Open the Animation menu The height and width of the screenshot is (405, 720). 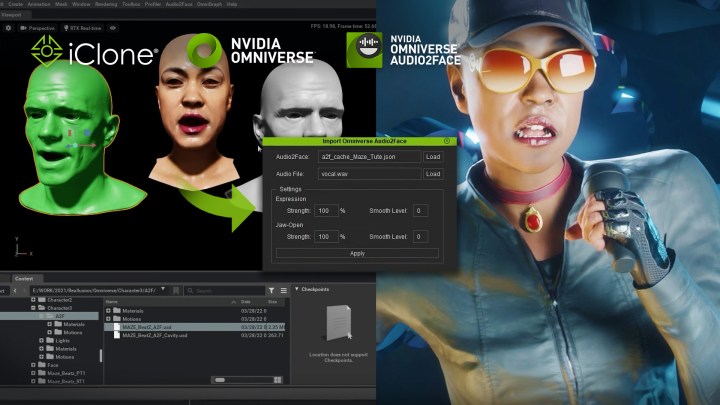click(x=39, y=4)
